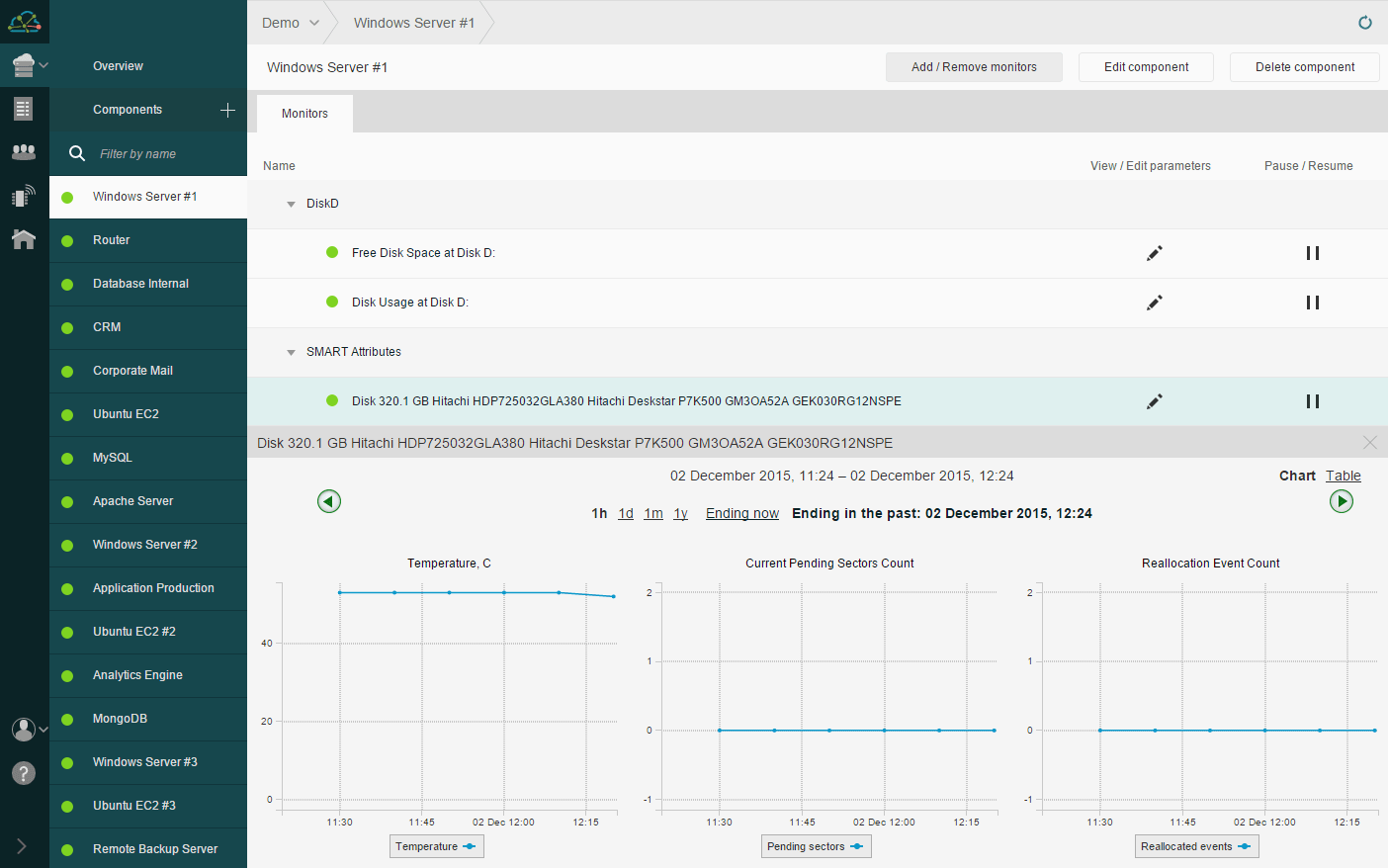Click the help question mark icon
The width and height of the screenshot is (1388, 868).
pos(24,773)
